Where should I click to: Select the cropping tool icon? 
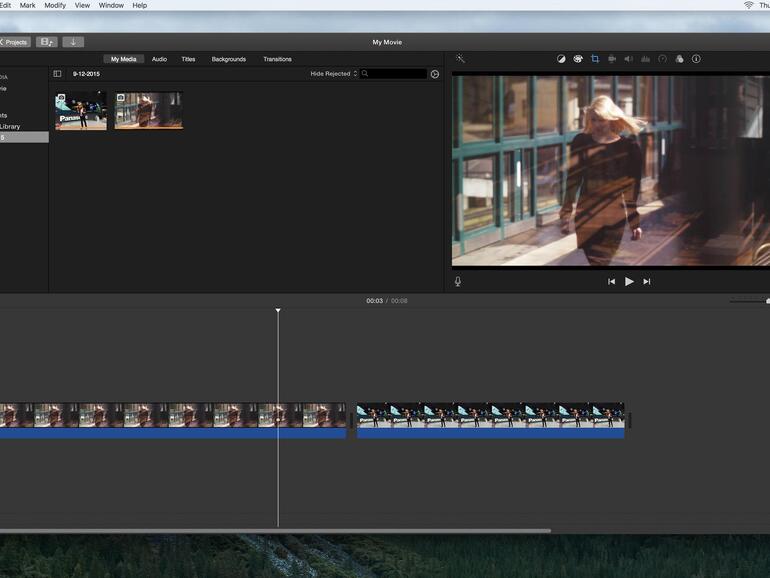pos(595,59)
